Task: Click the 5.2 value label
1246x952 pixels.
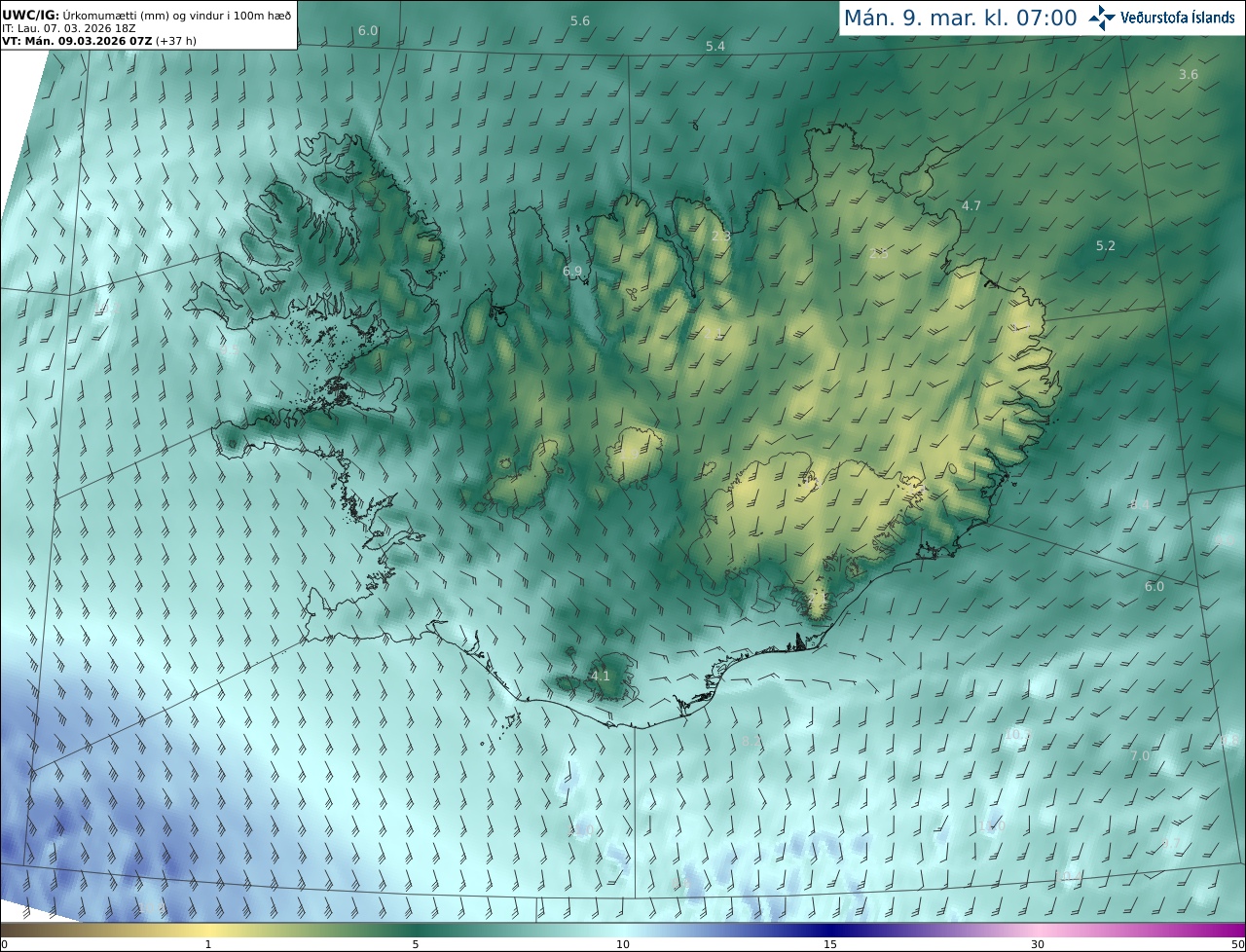Action: tap(1106, 245)
